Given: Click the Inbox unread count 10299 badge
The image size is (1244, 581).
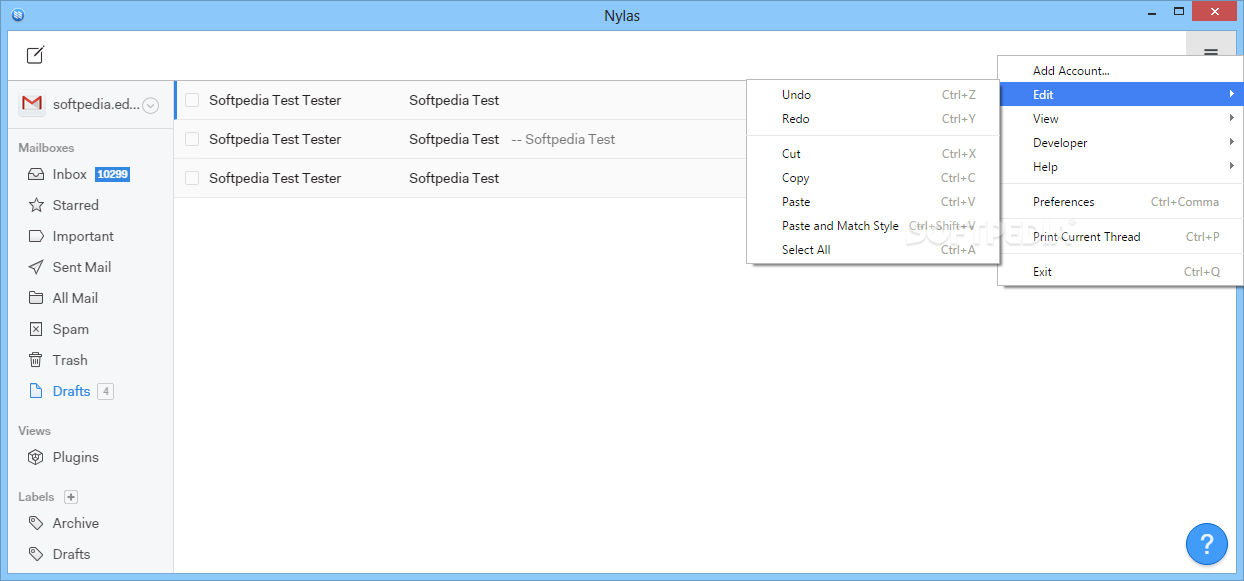Looking at the screenshot, I should 112,174.
